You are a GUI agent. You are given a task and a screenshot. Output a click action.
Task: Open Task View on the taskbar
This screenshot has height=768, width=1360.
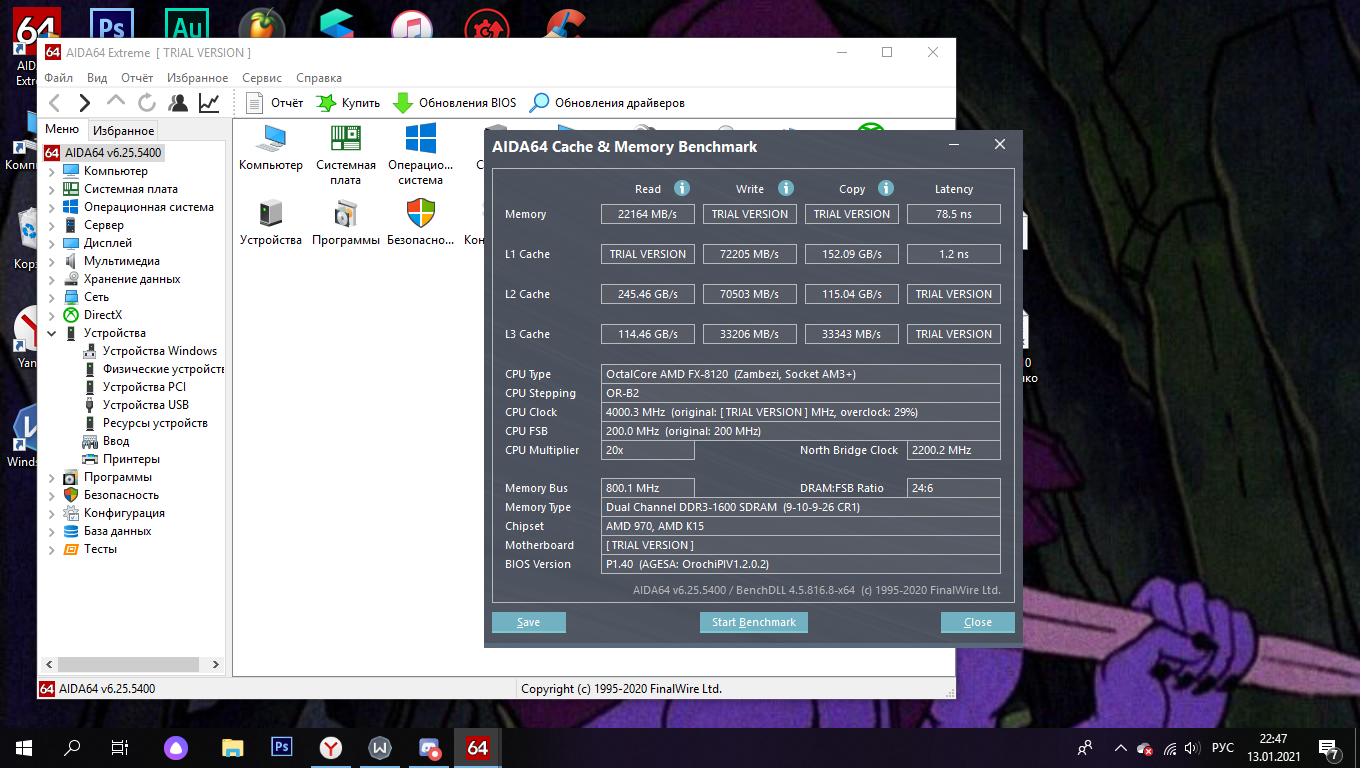coord(119,747)
